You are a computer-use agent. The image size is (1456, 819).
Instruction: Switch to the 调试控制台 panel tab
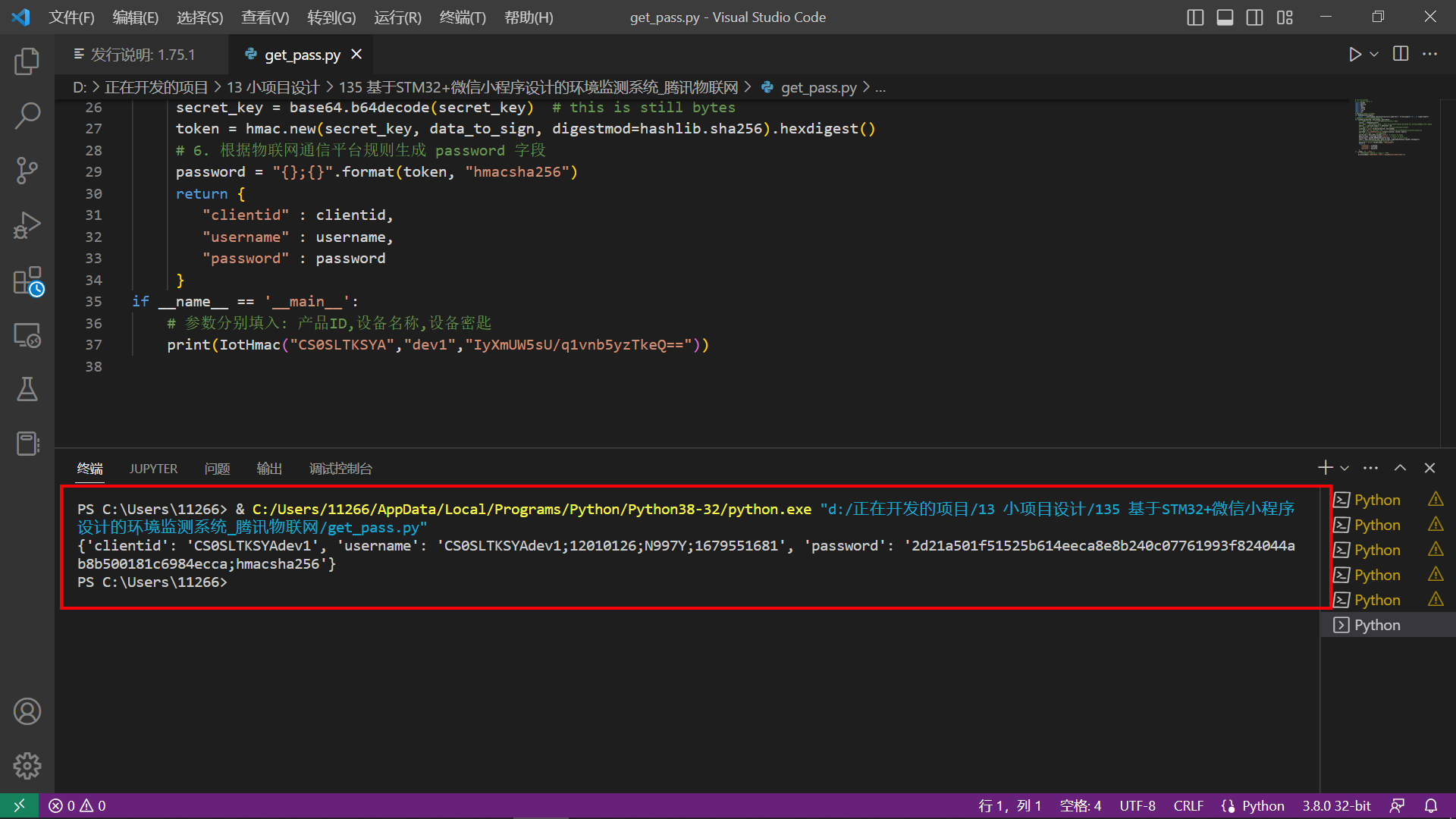340,469
